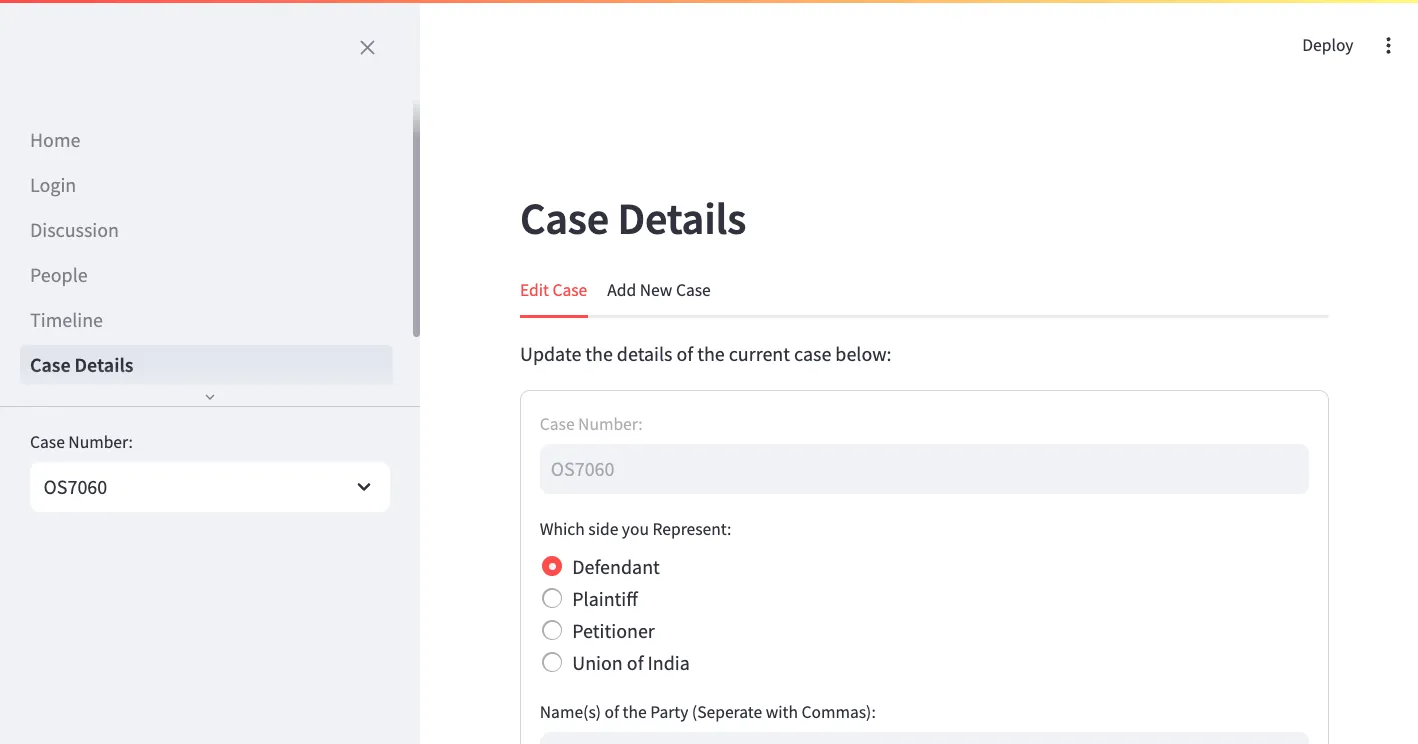Image resolution: width=1418 pixels, height=744 pixels.
Task: Click the 'Name(s) of the Party' label
Action: [708, 712]
